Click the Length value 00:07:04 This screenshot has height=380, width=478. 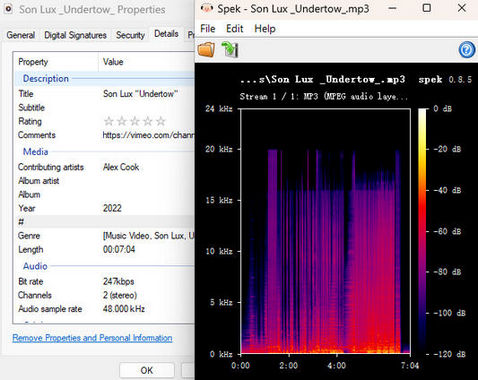tap(119, 250)
